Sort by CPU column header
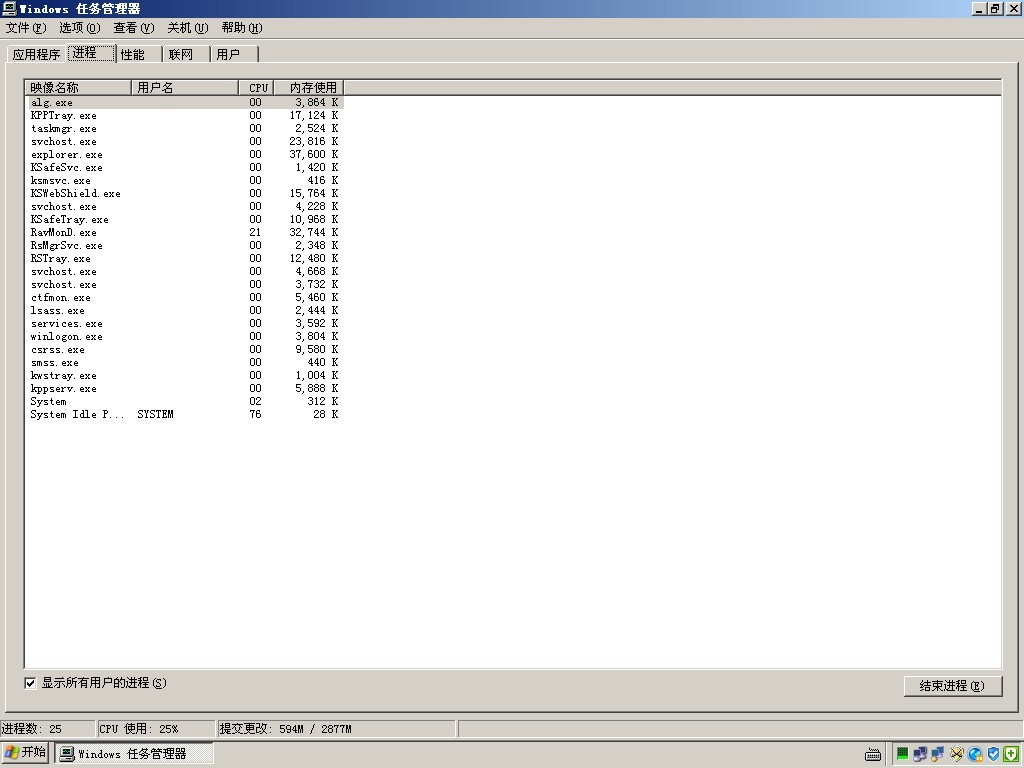Image resolution: width=1024 pixels, height=768 pixels. (x=257, y=88)
